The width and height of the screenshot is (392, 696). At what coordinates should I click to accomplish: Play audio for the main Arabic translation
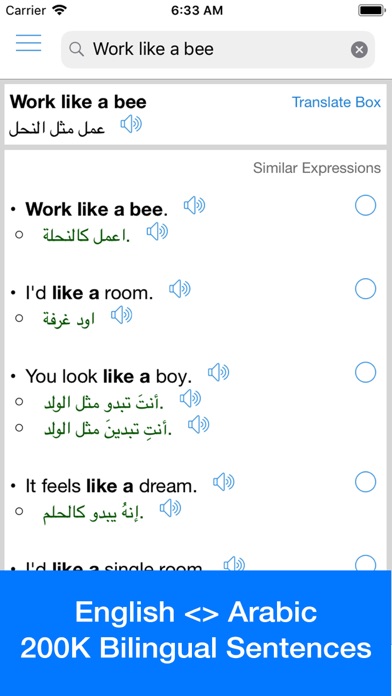coord(131,124)
